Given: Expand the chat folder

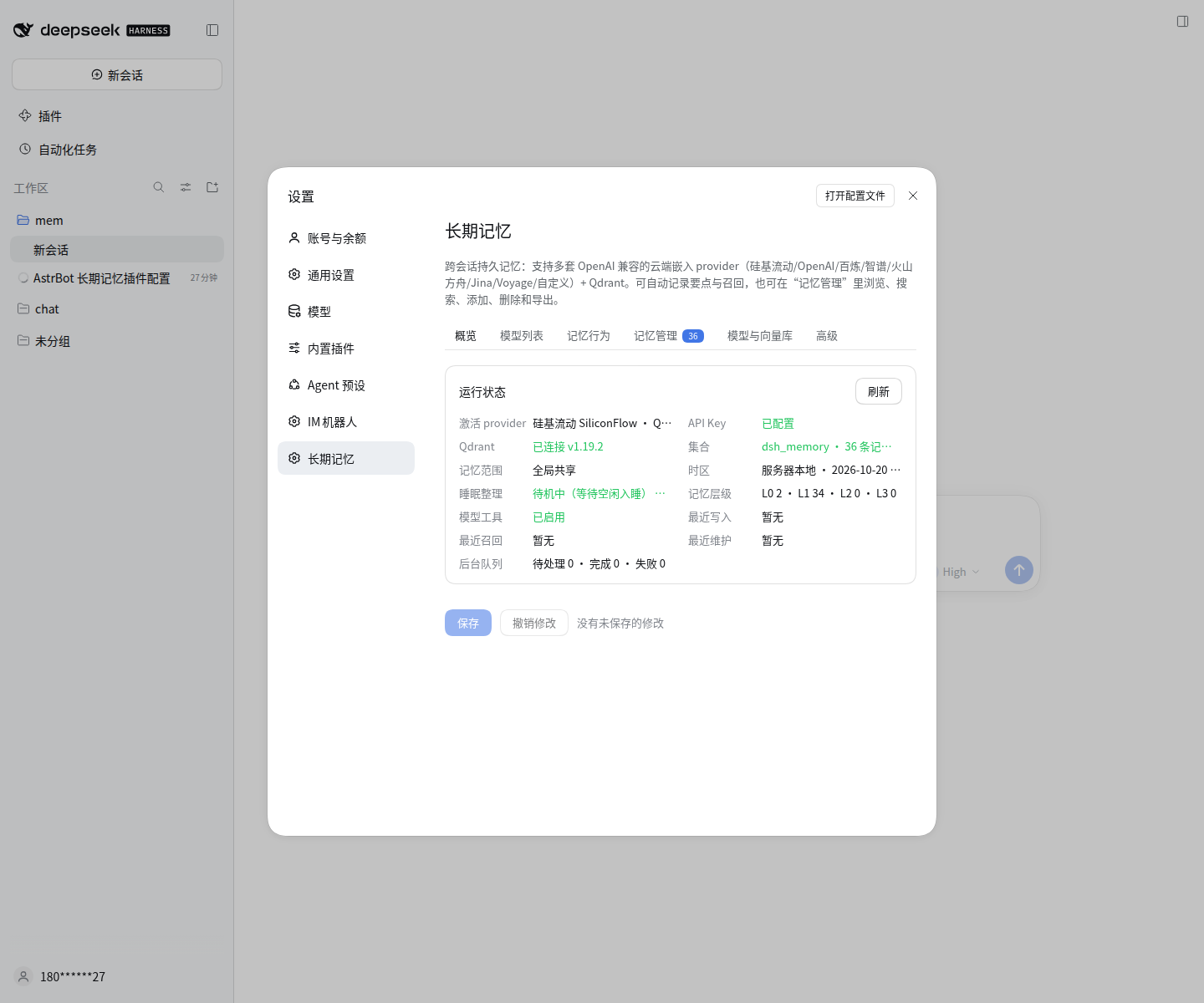Looking at the screenshot, I should point(117,309).
